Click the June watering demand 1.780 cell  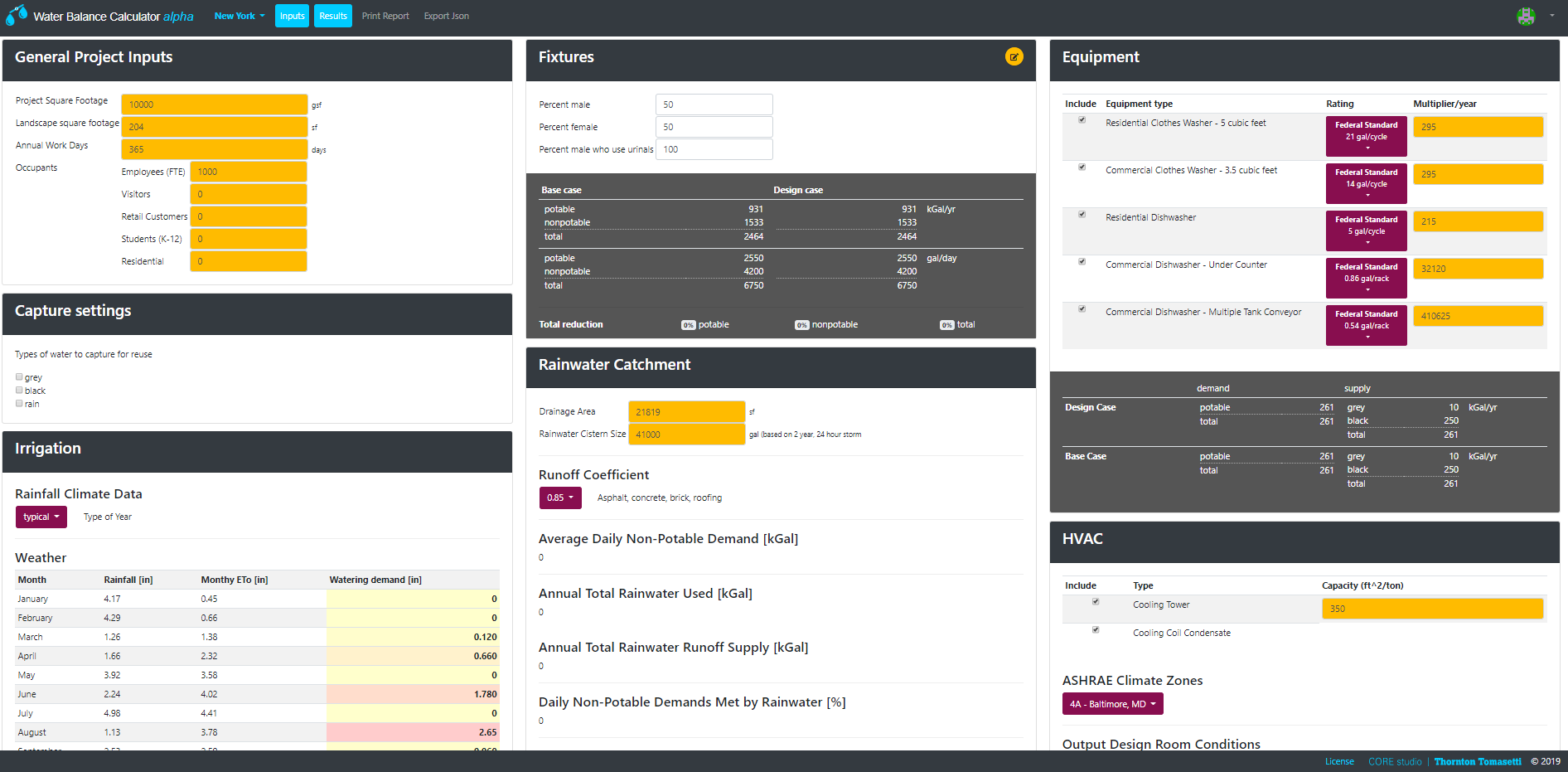coord(413,694)
